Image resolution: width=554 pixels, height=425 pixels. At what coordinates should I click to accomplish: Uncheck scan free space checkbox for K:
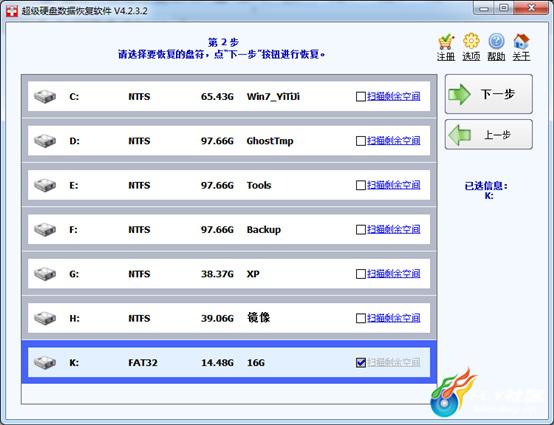360,362
